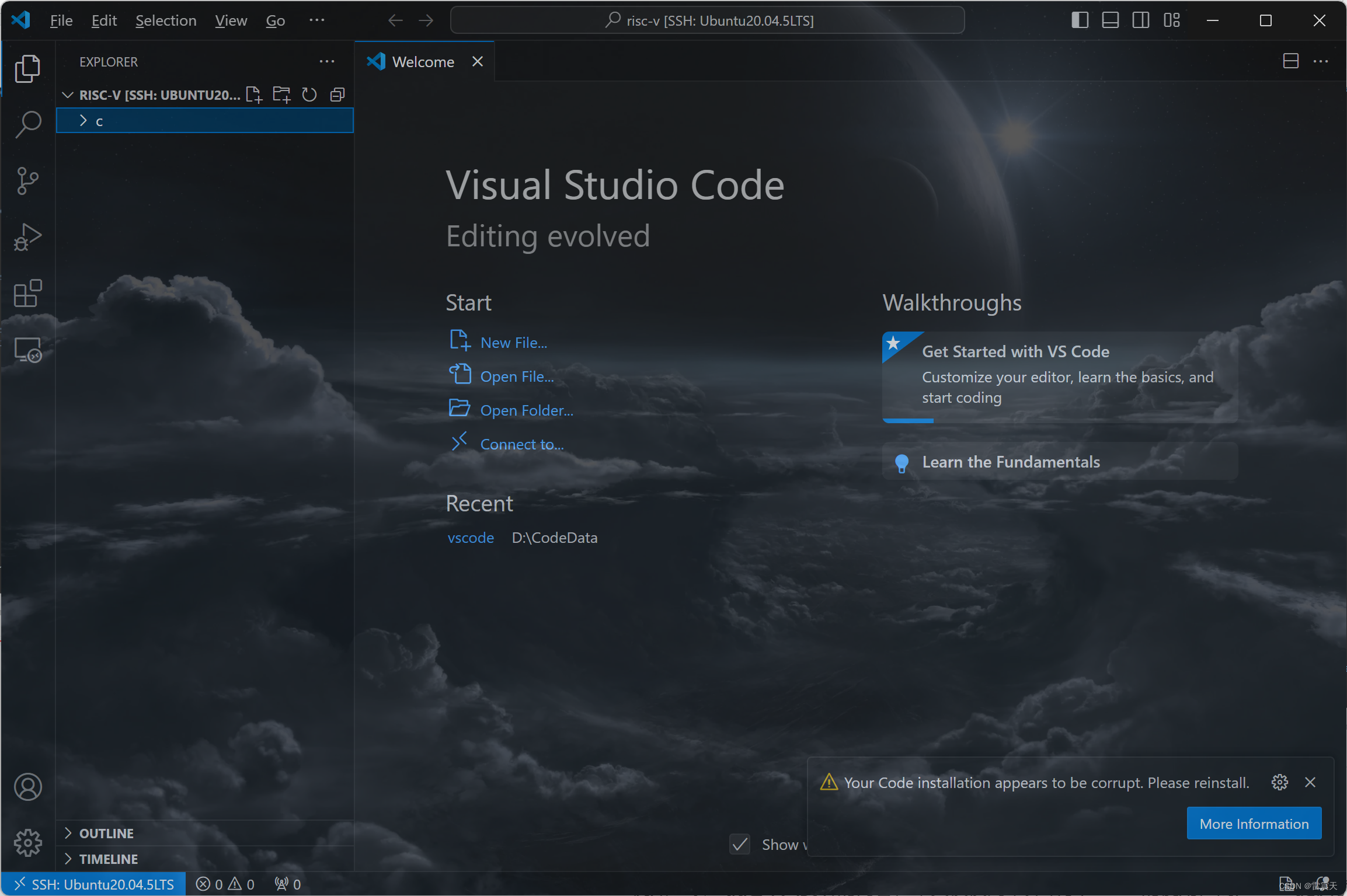Click the forwarded ports status item

tap(288, 884)
